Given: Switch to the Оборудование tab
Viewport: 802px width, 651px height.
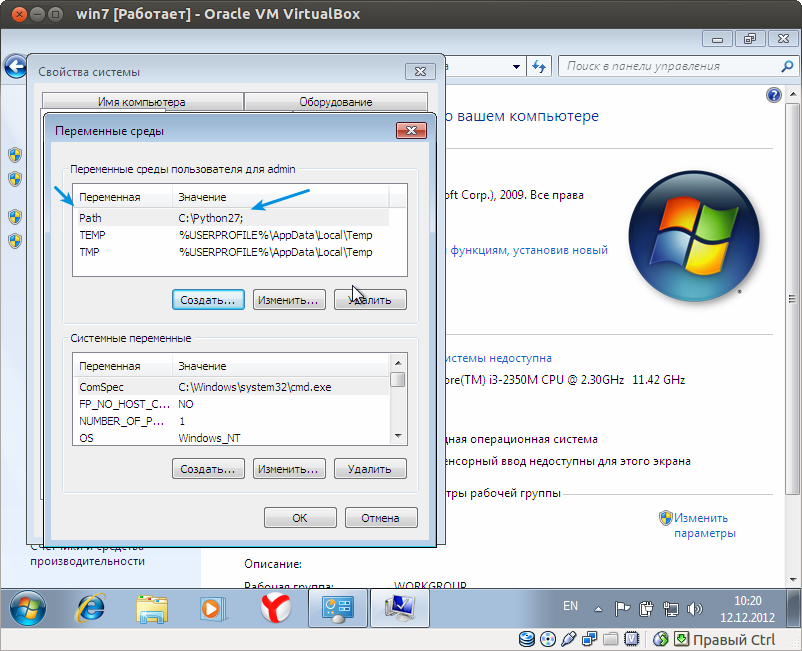Looking at the screenshot, I should (x=336, y=102).
